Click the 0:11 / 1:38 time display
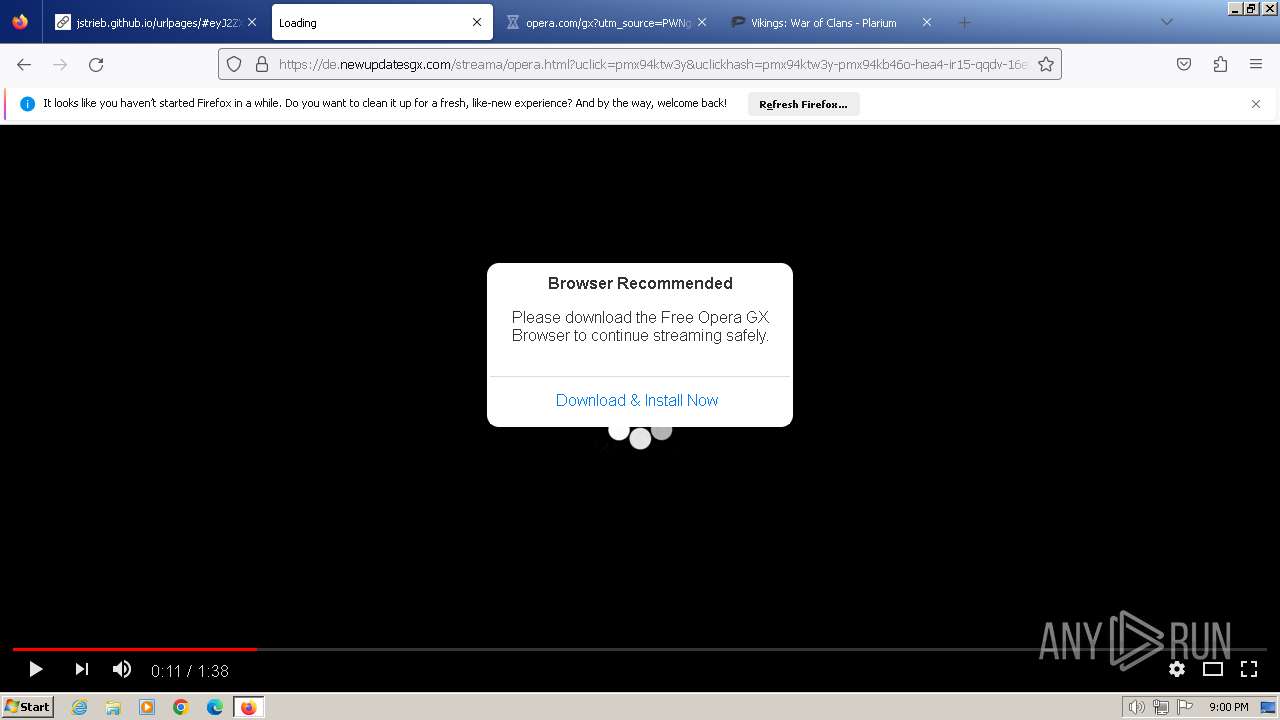1280x720 pixels. coord(190,671)
